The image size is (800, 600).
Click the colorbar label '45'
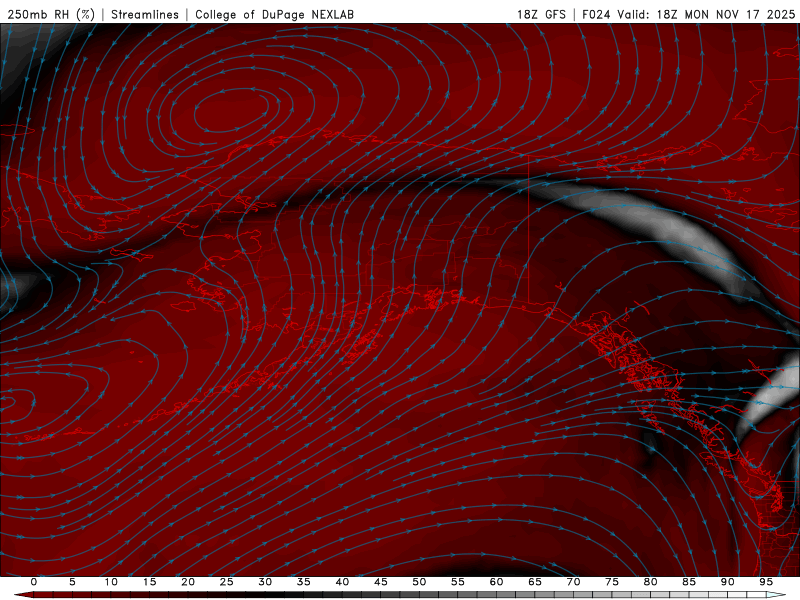[381, 582]
